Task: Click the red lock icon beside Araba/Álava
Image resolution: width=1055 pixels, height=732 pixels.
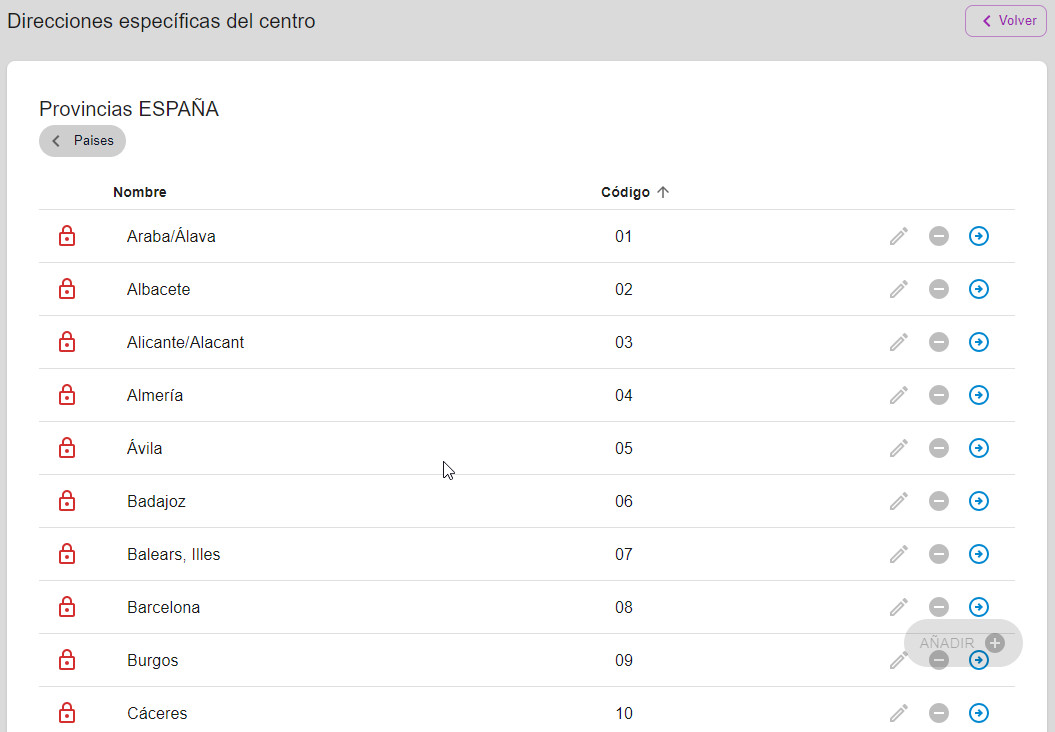Action: [67, 236]
